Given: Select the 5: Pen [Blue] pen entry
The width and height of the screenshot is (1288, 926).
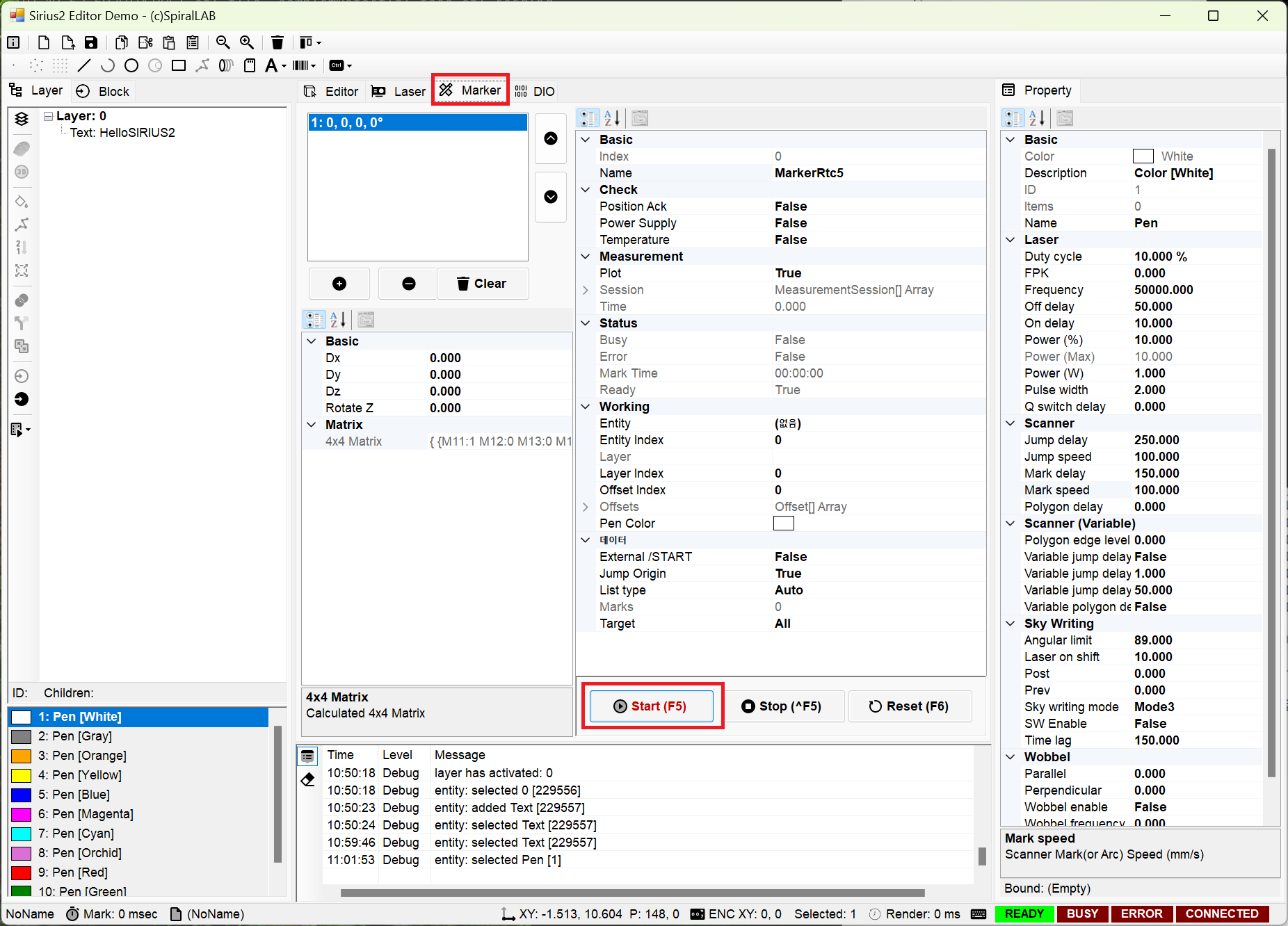Looking at the screenshot, I should pos(138,795).
